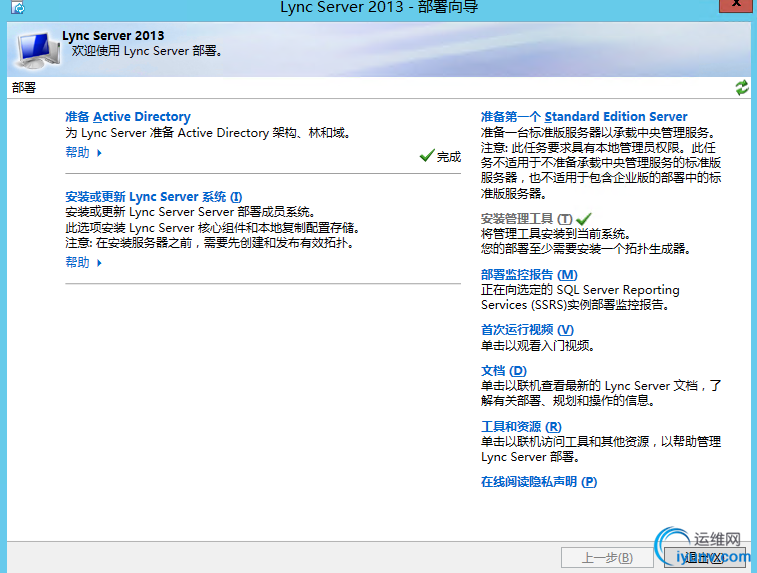Image resolution: width=757 pixels, height=573 pixels.
Task: Click the window icon in title bar
Action: pos(18,8)
